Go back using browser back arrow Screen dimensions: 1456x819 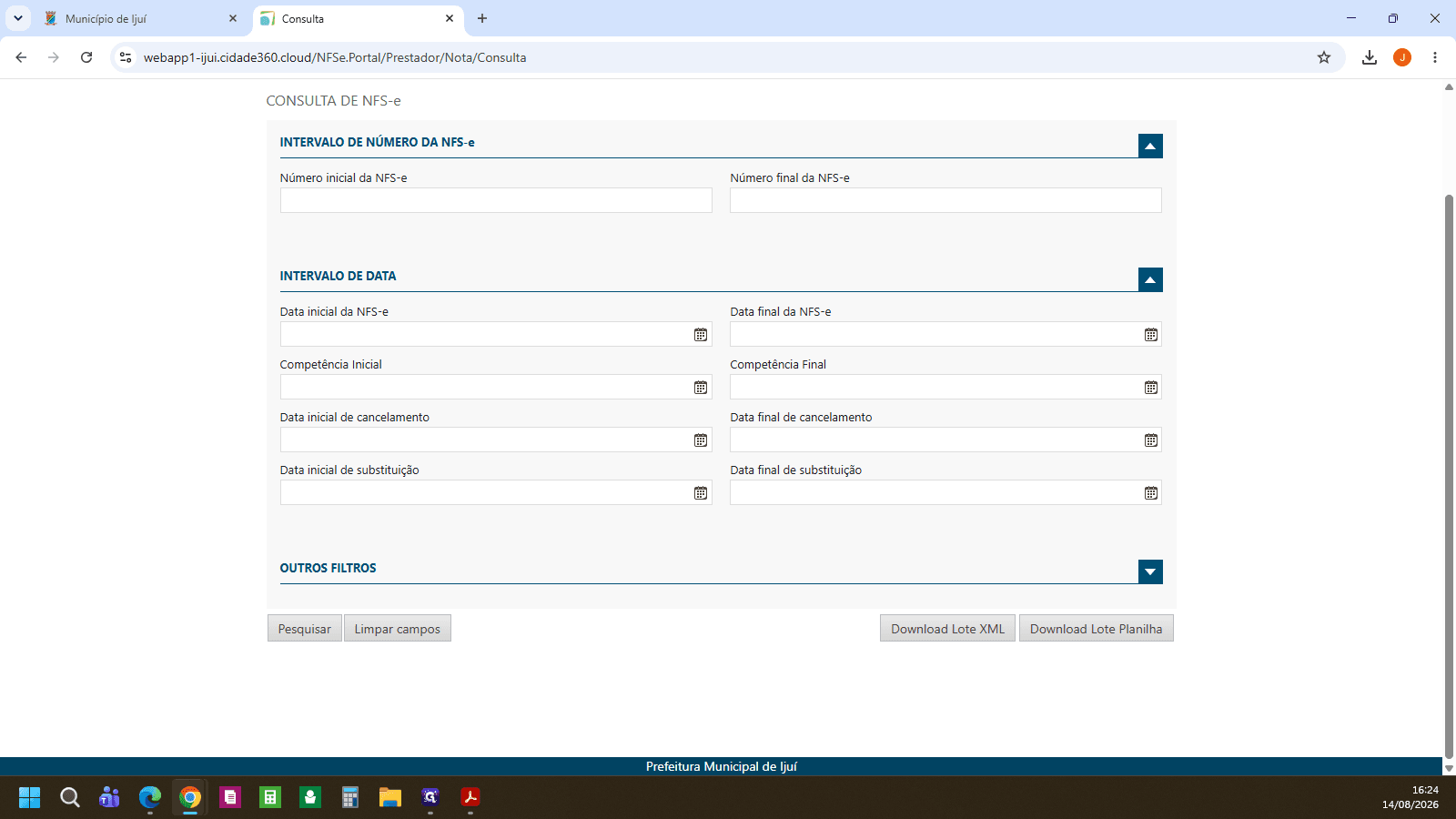click(x=21, y=57)
